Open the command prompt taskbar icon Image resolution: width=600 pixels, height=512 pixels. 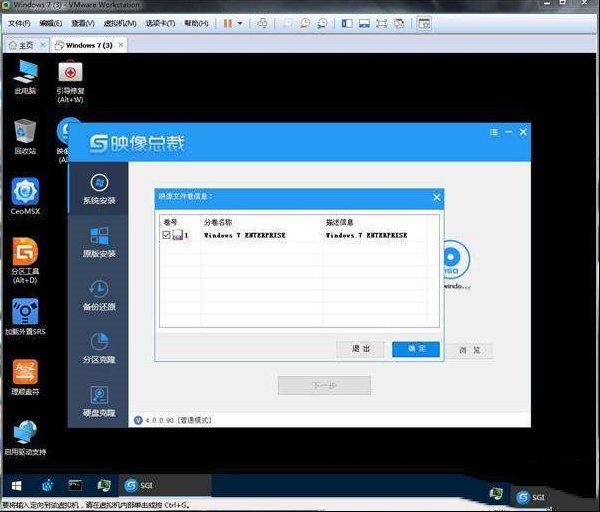click(75, 486)
